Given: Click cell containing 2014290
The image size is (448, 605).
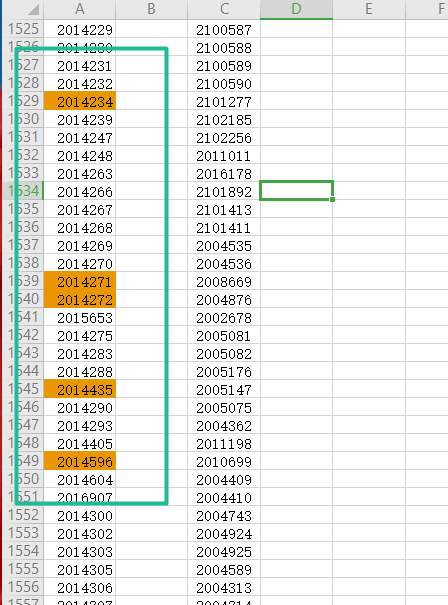Looking at the screenshot, I should [x=79, y=407].
